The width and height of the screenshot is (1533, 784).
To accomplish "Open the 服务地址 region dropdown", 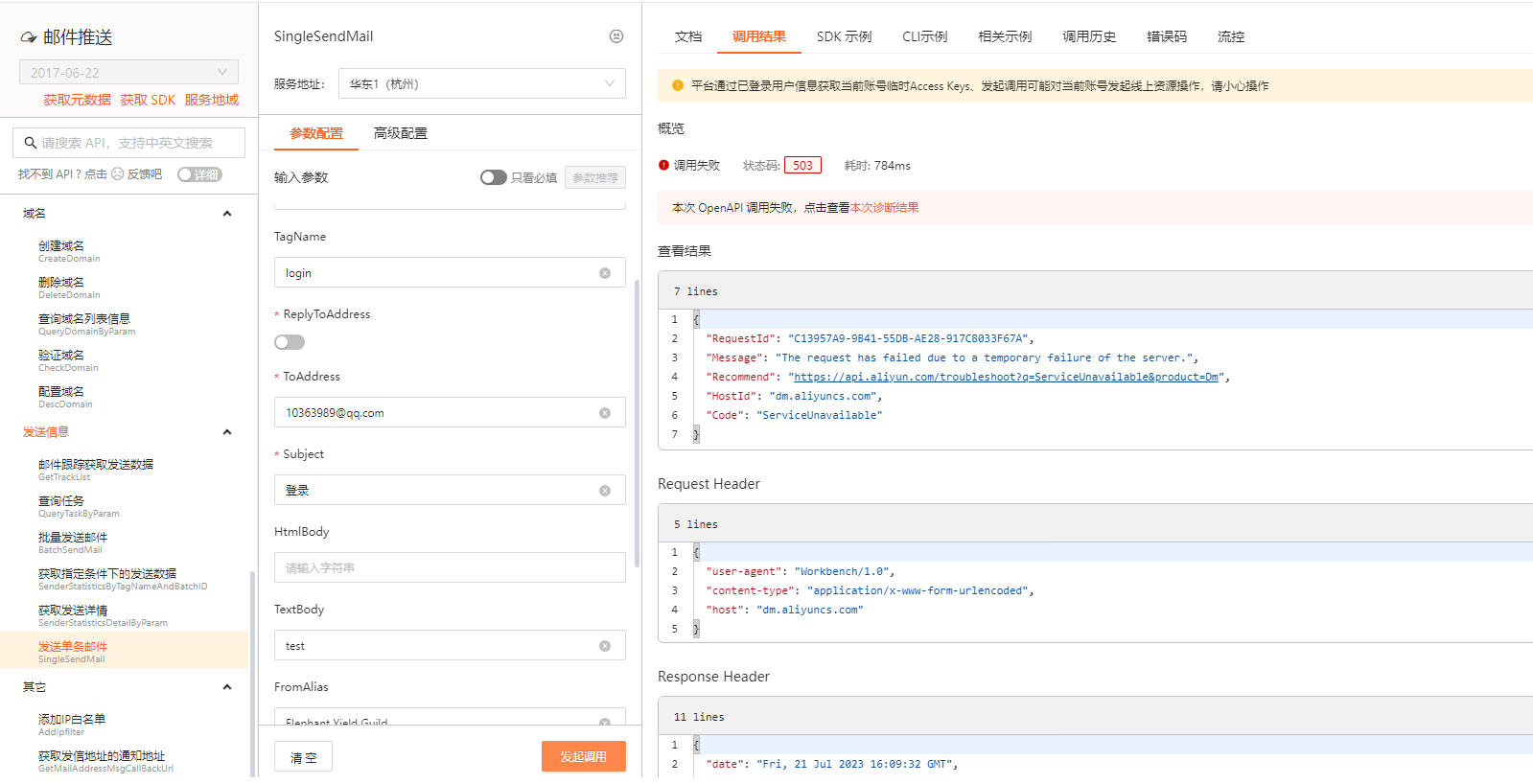I will pyautogui.click(x=481, y=84).
